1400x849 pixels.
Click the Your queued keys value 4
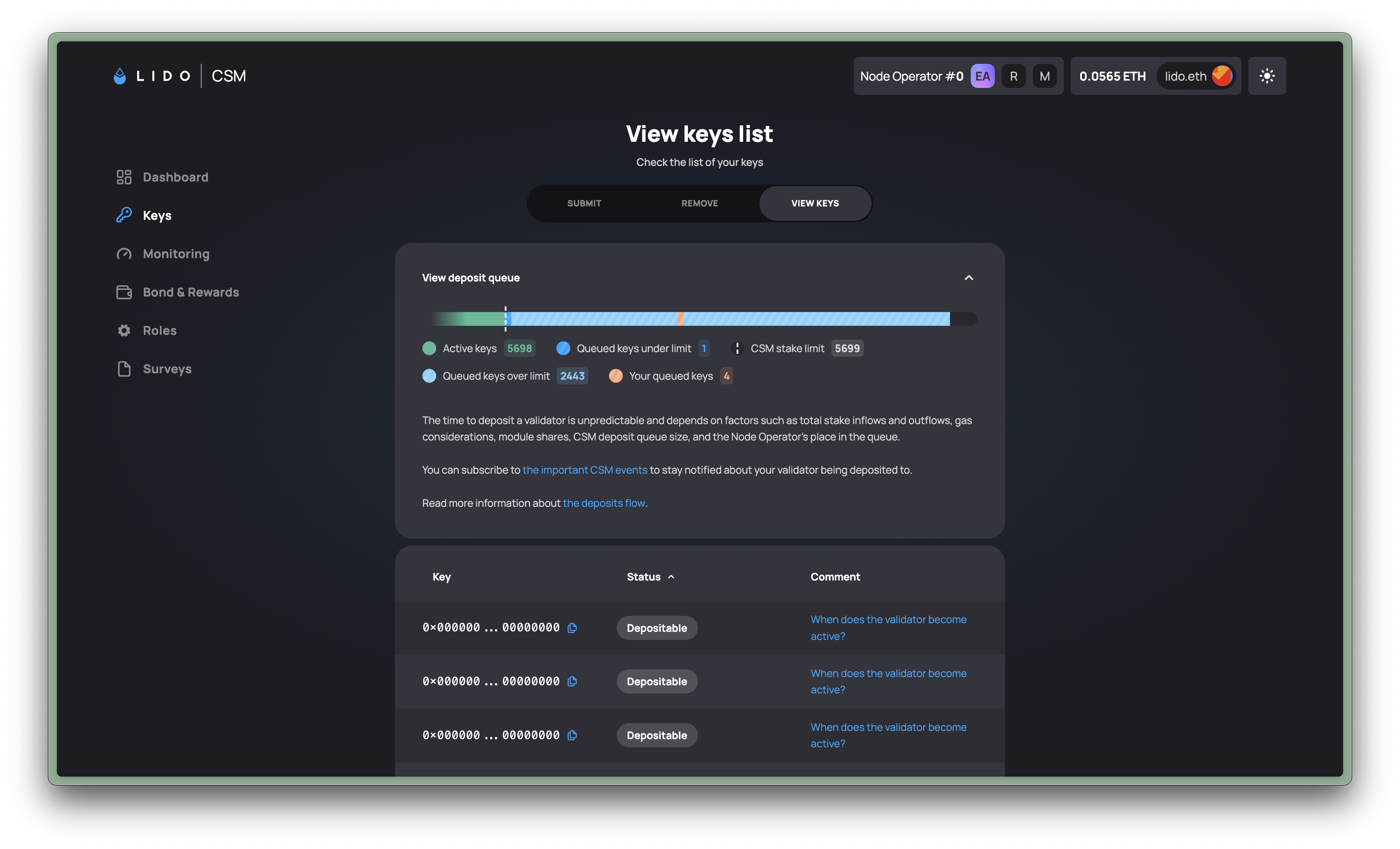[726, 376]
